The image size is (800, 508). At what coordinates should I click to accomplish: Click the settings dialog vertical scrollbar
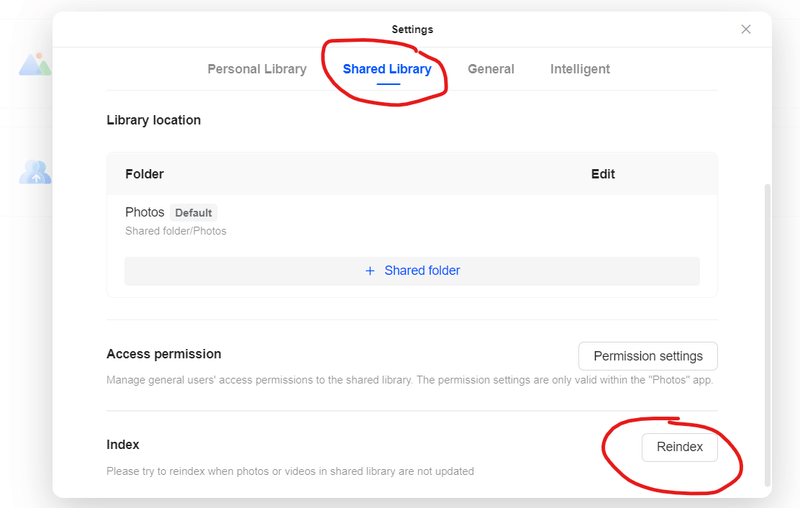click(767, 330)
